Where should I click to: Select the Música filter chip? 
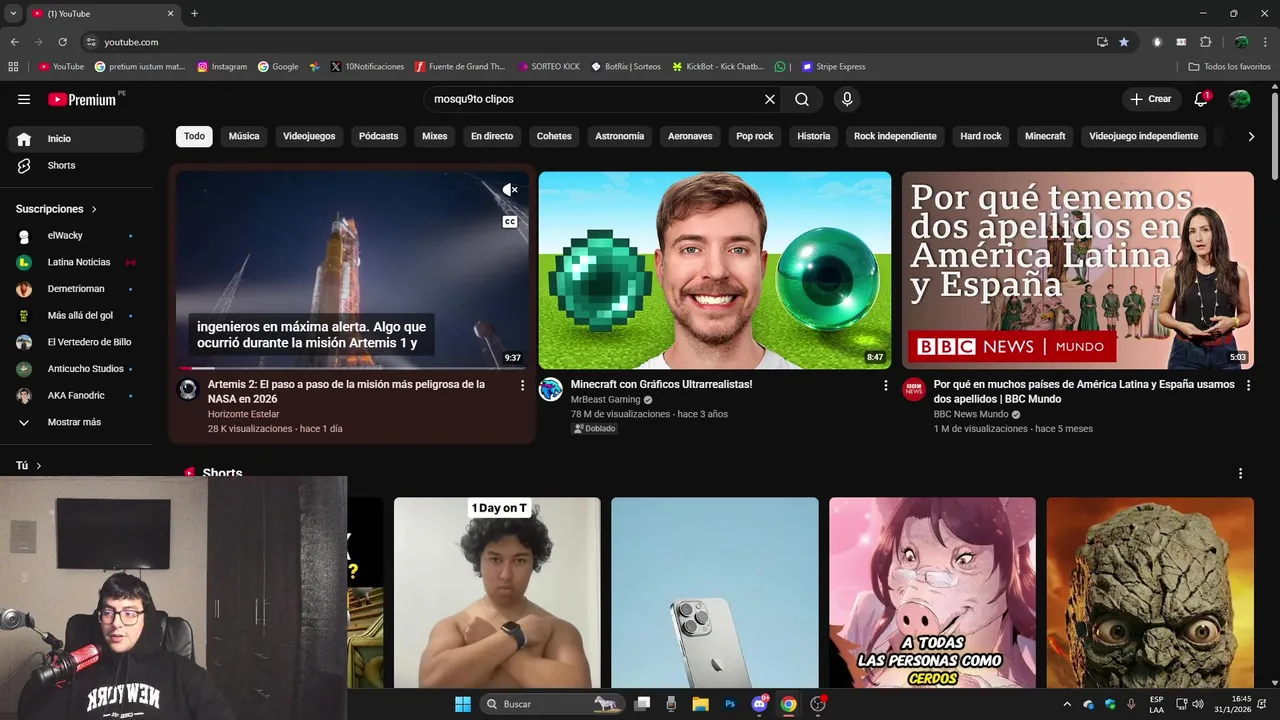point(244,136)
